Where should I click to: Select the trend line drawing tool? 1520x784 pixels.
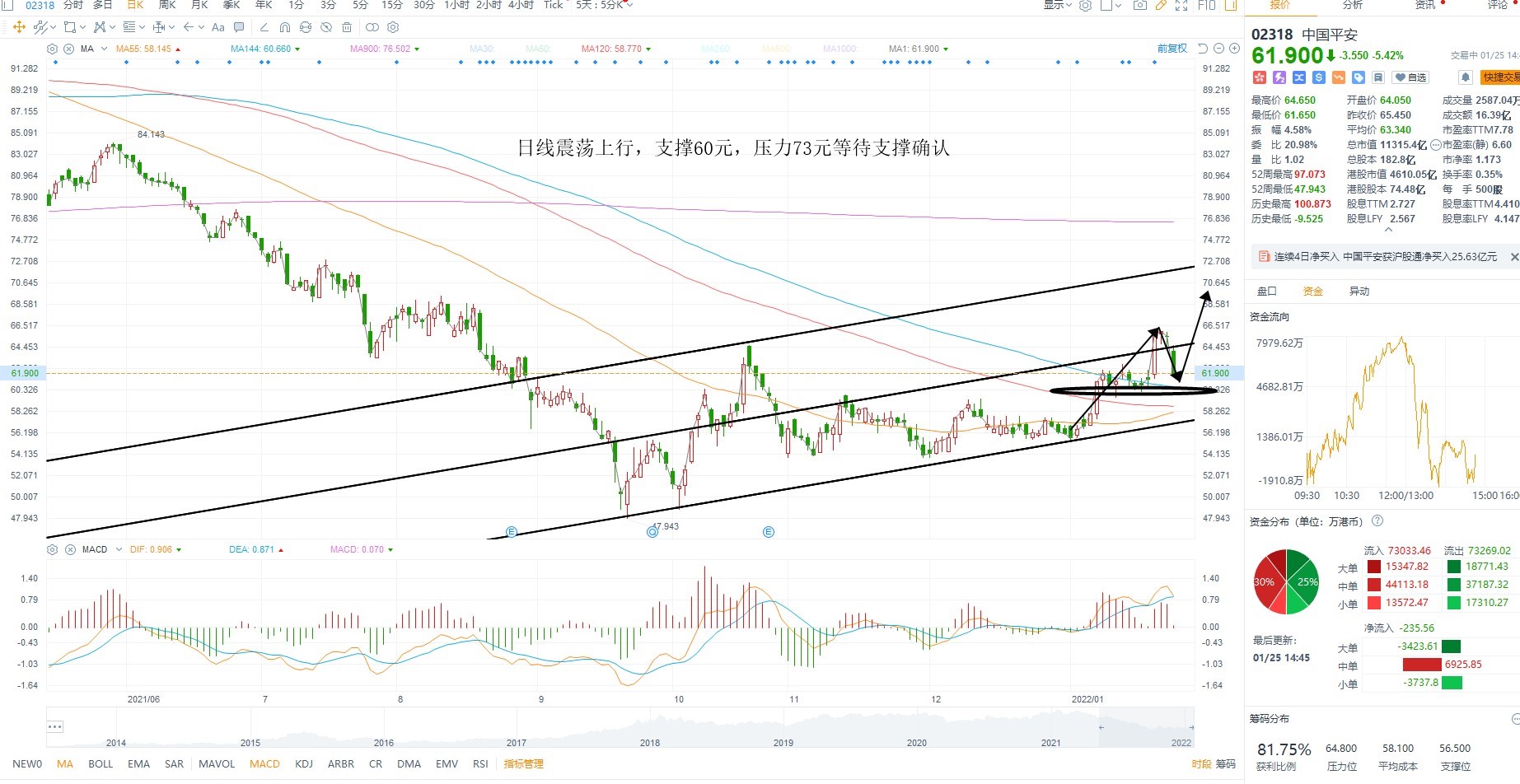(x=40, y=27)
